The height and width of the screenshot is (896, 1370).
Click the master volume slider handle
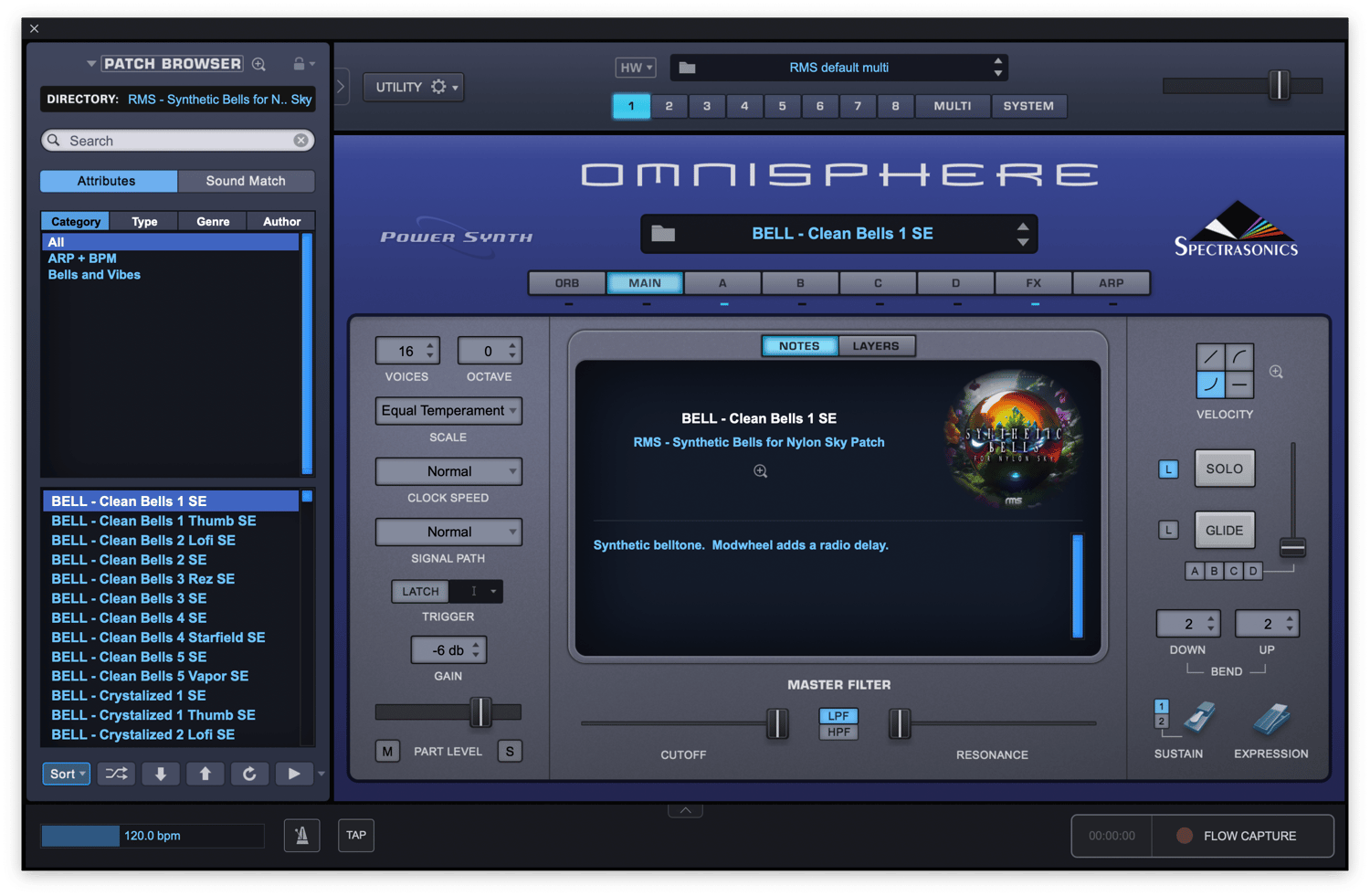click(1279, 86)
